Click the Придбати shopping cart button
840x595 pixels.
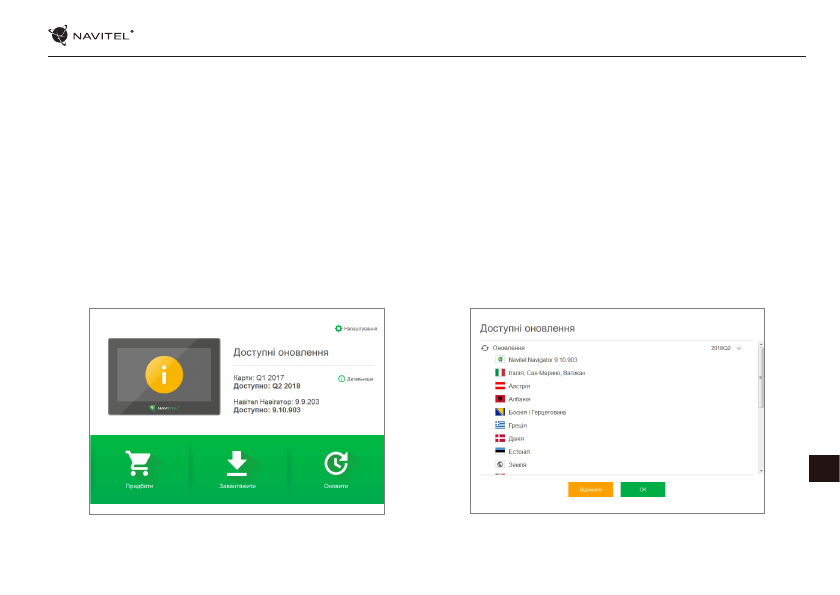tap(139, 470)
